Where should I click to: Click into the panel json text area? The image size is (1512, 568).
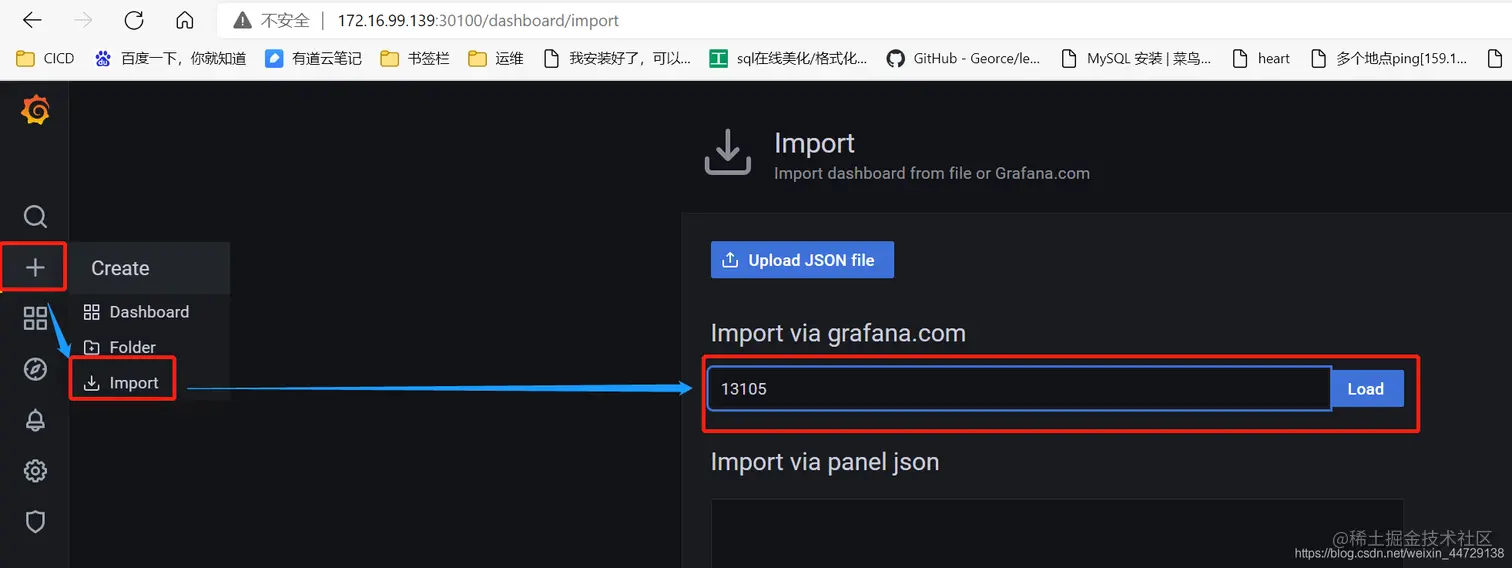(1057, 533)
